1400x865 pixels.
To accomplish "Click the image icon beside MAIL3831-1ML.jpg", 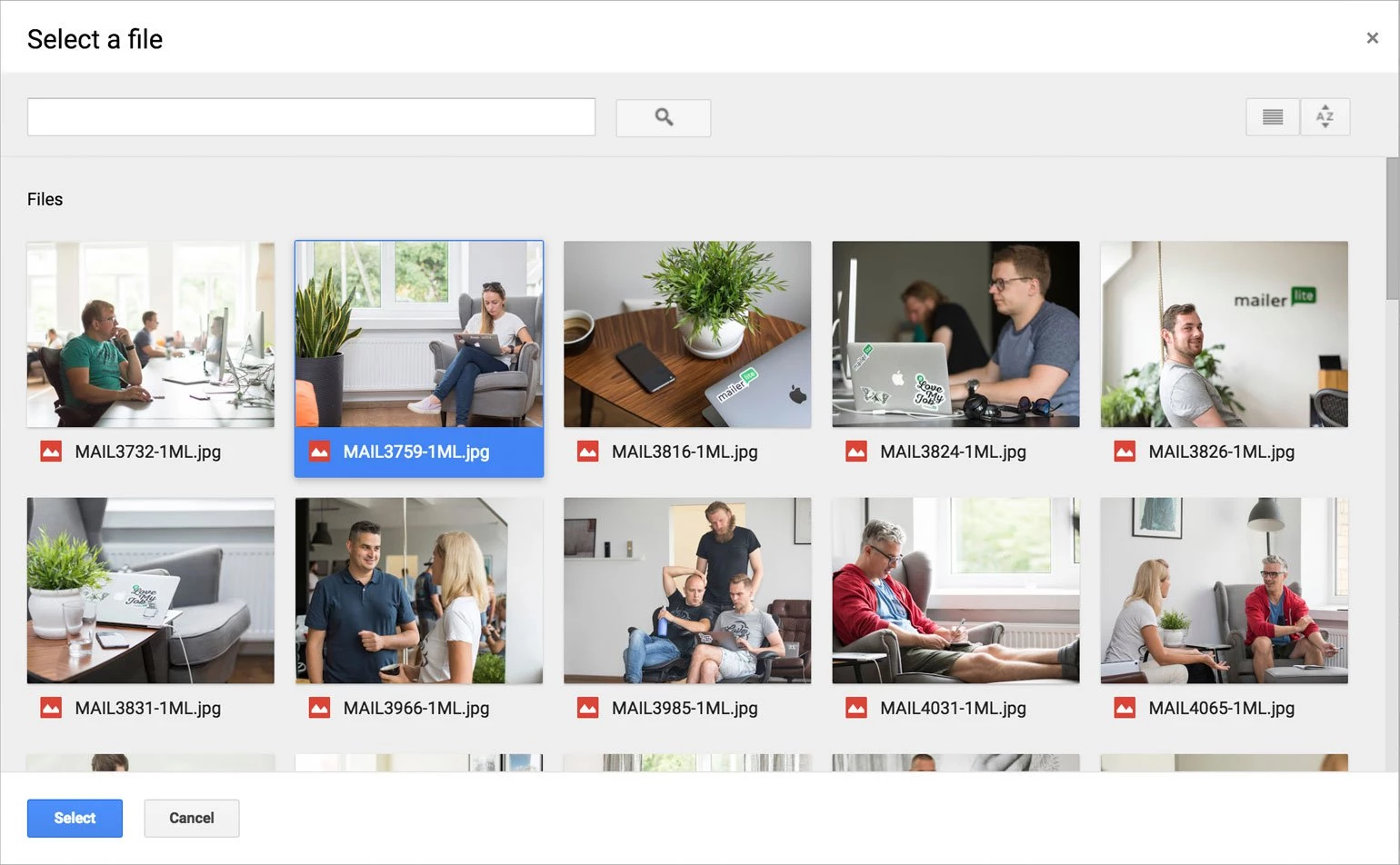I will tap(51, 708).
